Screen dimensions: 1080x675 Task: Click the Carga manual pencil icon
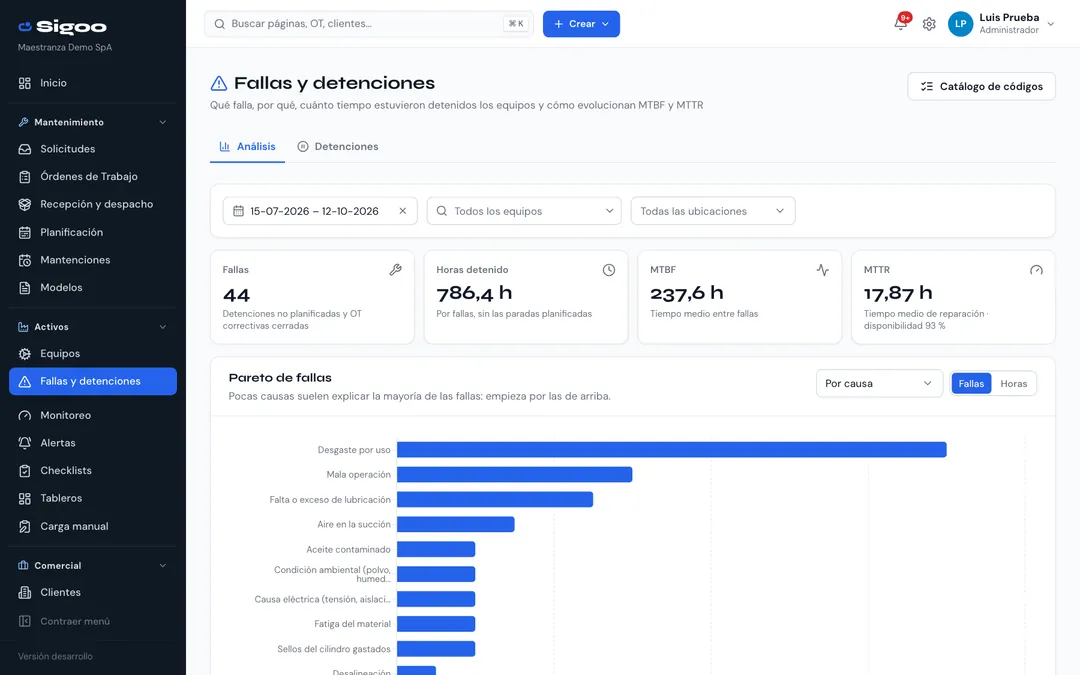point(25,527)
